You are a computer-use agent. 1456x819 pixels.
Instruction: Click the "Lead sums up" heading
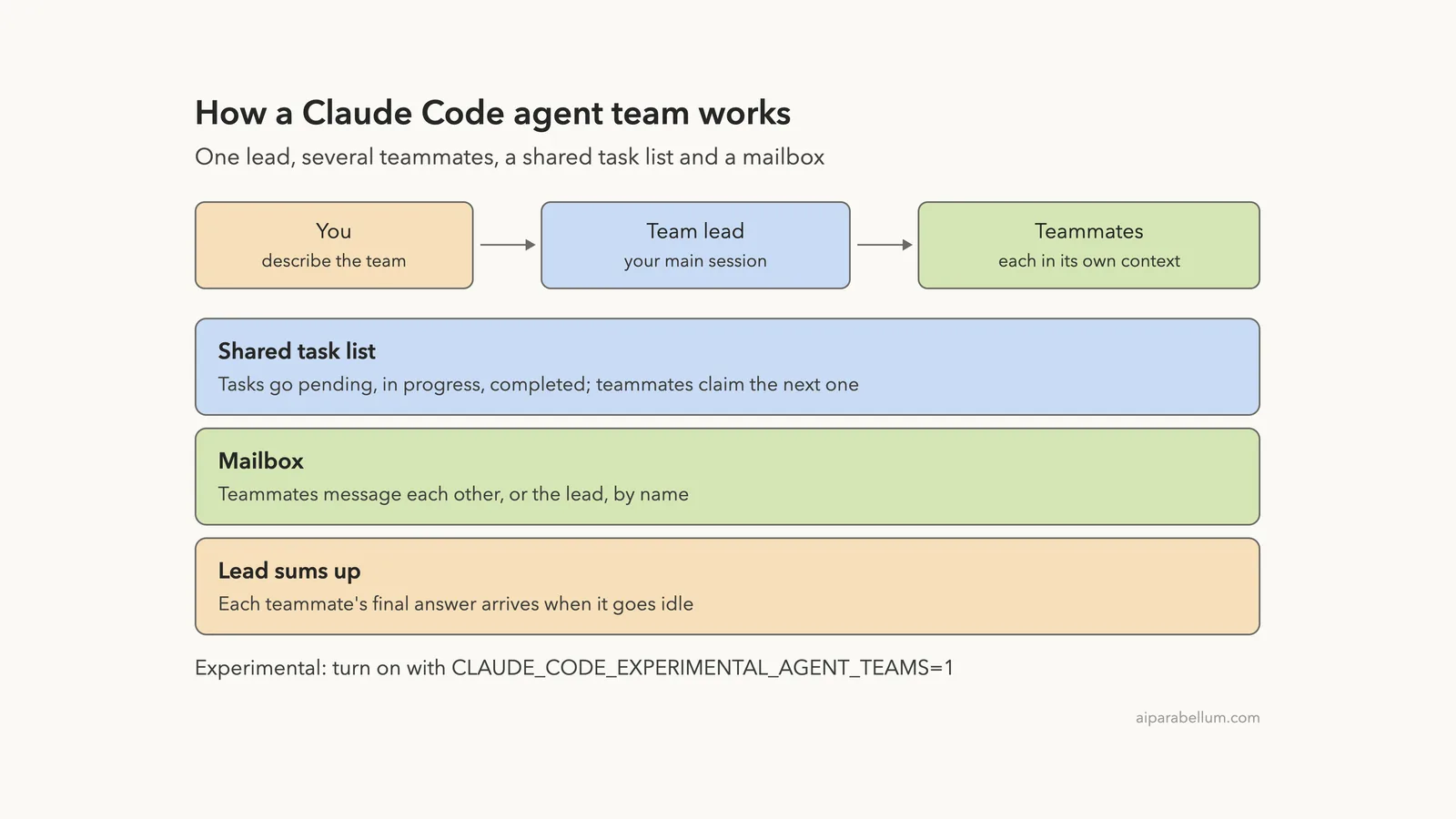click(x=289, y=571)
